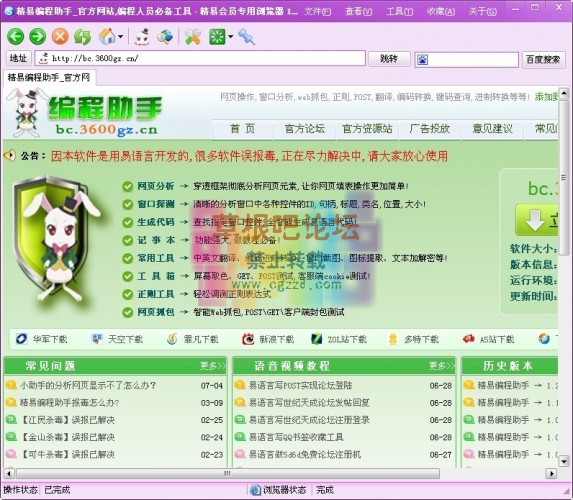
Task: Open the home icon dropdown arrow
Action: [120, 37]
